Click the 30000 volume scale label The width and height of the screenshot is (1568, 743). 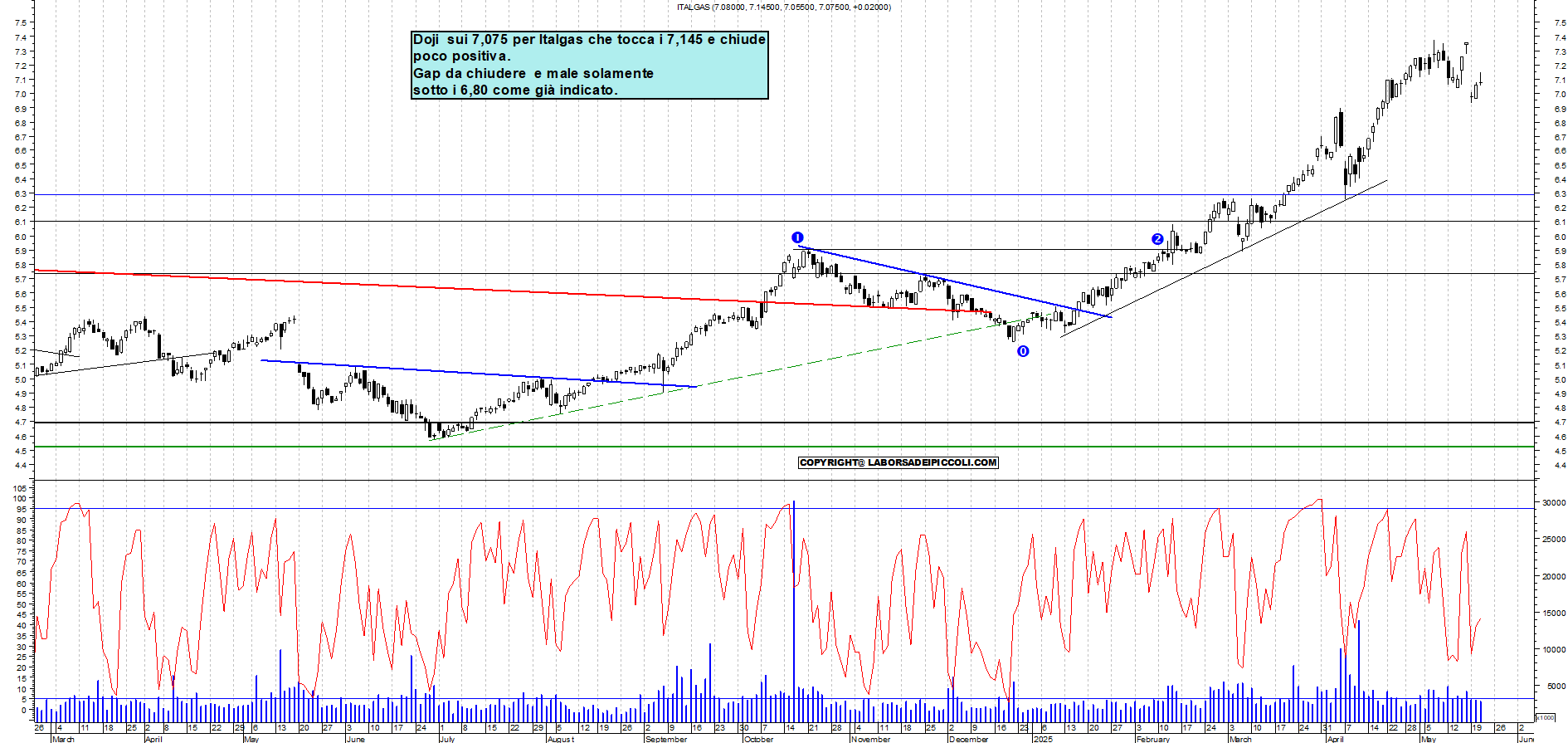1554,503
